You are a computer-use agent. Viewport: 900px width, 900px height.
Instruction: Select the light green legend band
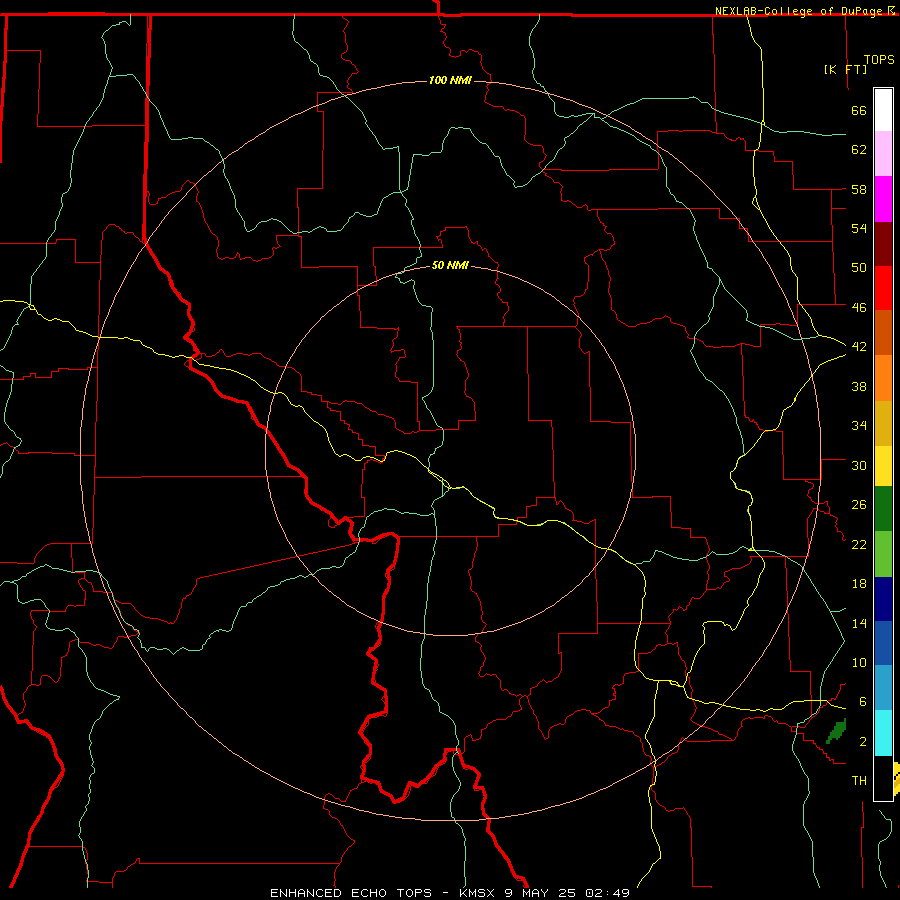(883, 554)
